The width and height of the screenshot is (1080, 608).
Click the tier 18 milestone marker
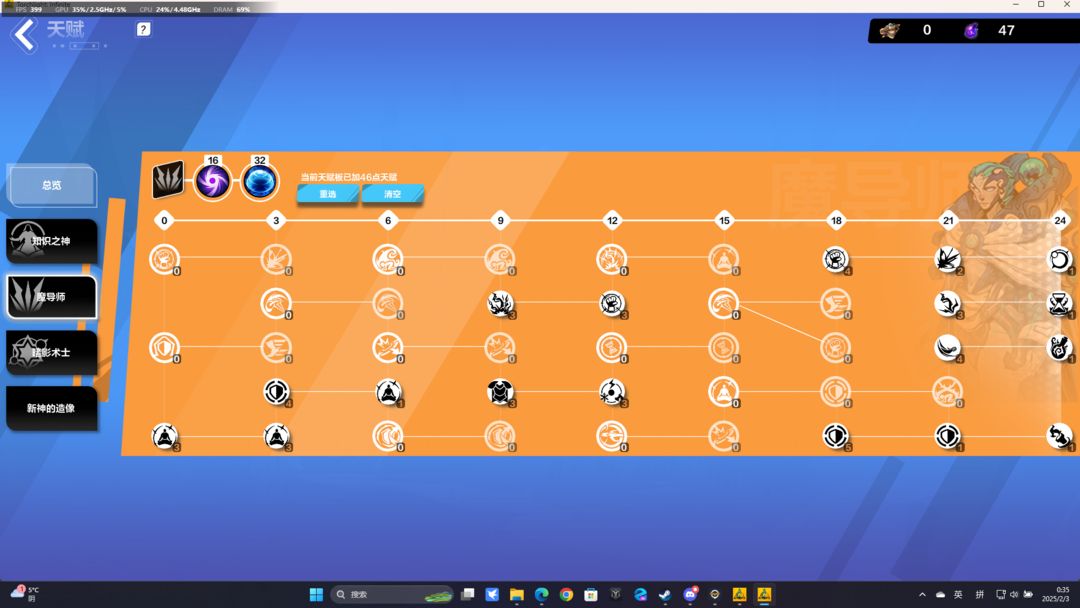[x=836, y=220]
